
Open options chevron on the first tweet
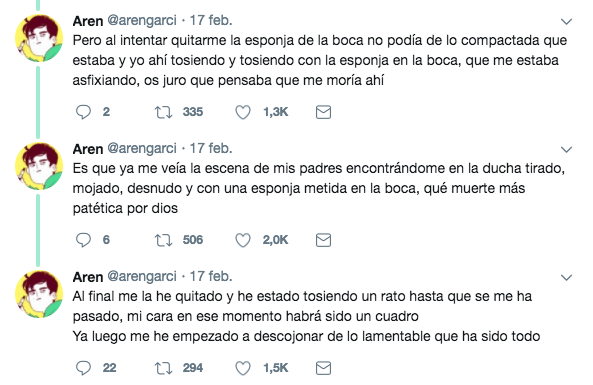(x=566, y=22)
